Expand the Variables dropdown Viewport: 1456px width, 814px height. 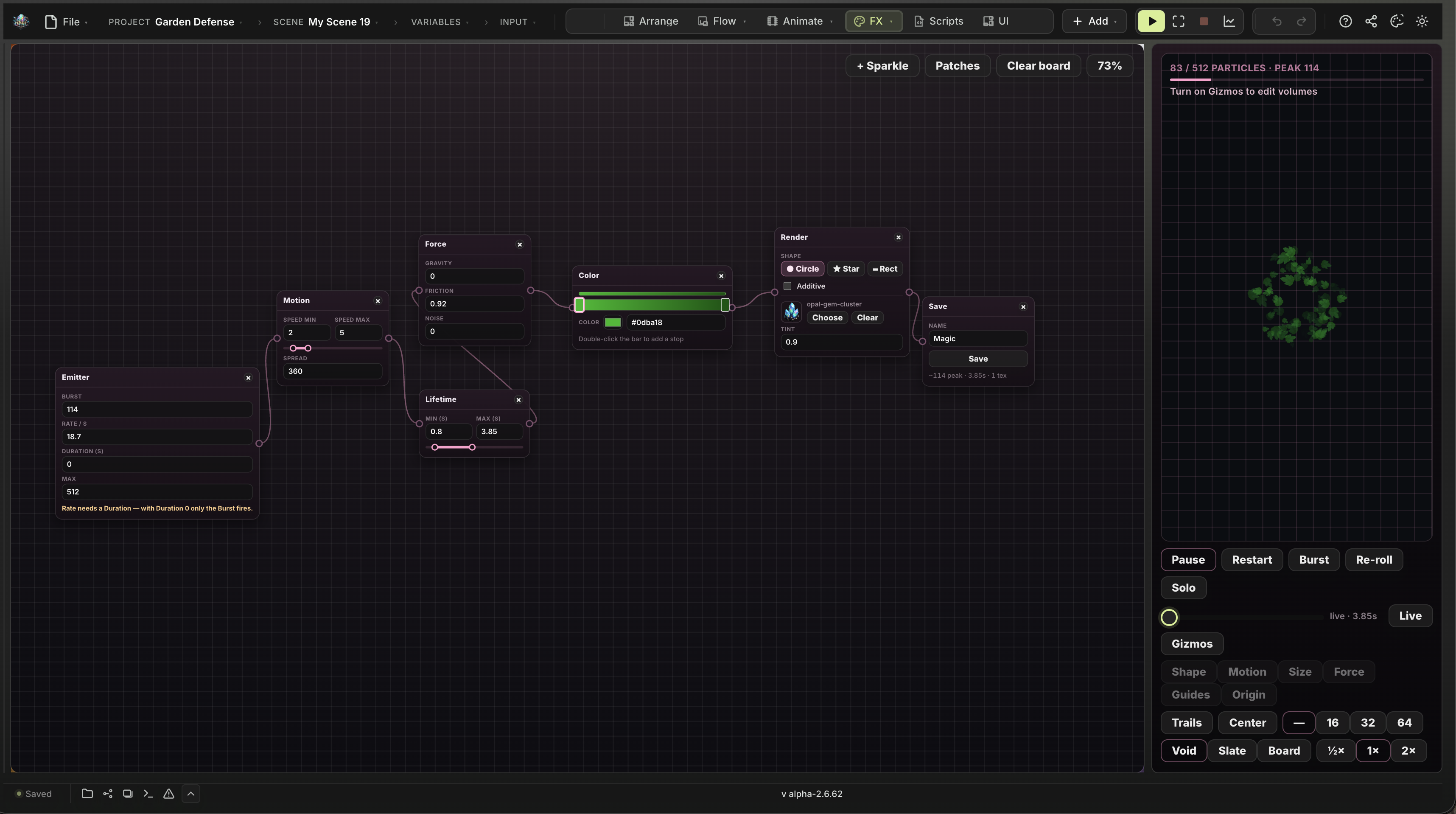pyautogui.click(x=439, y=22)
